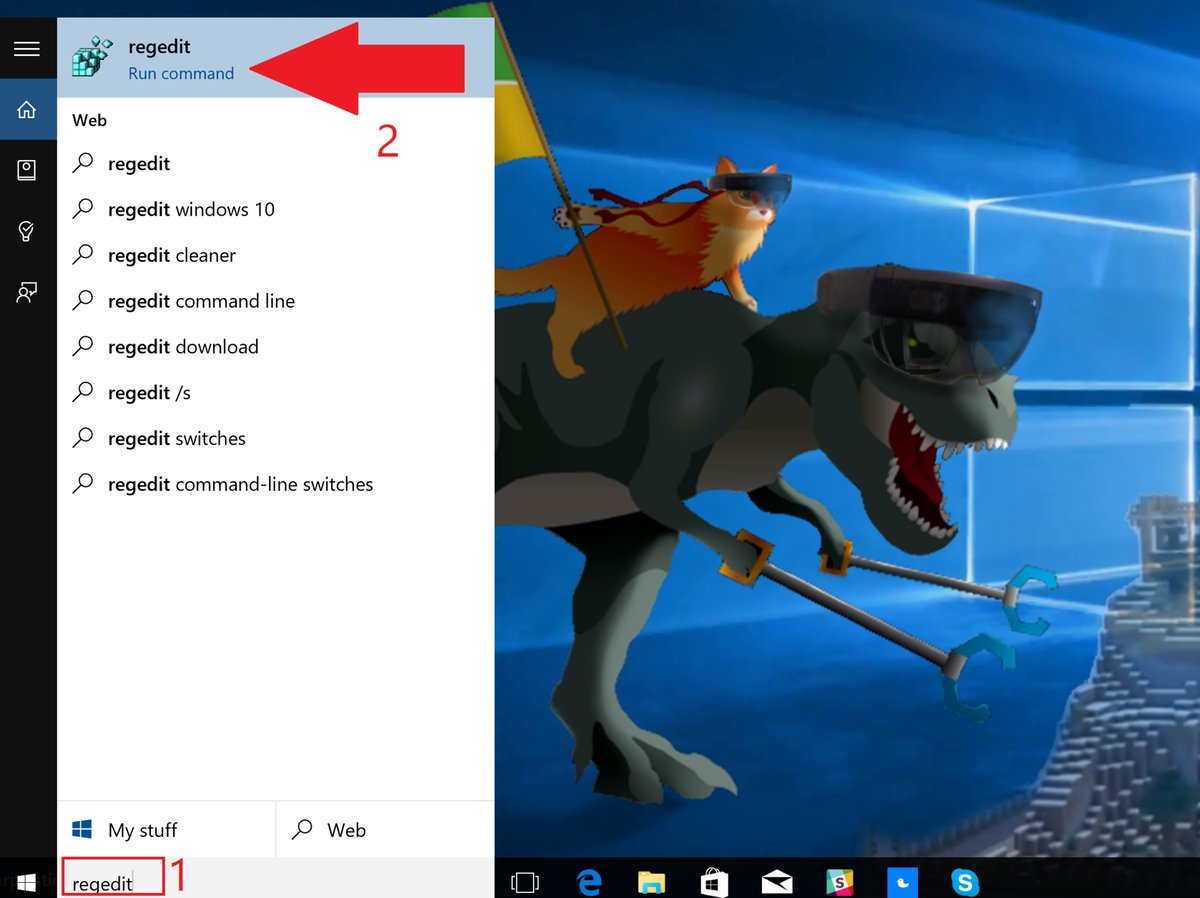The width and height of the screenshot is (1200, 898).
Task: Switch to Web search filter
Action: (x=385, y=830)
